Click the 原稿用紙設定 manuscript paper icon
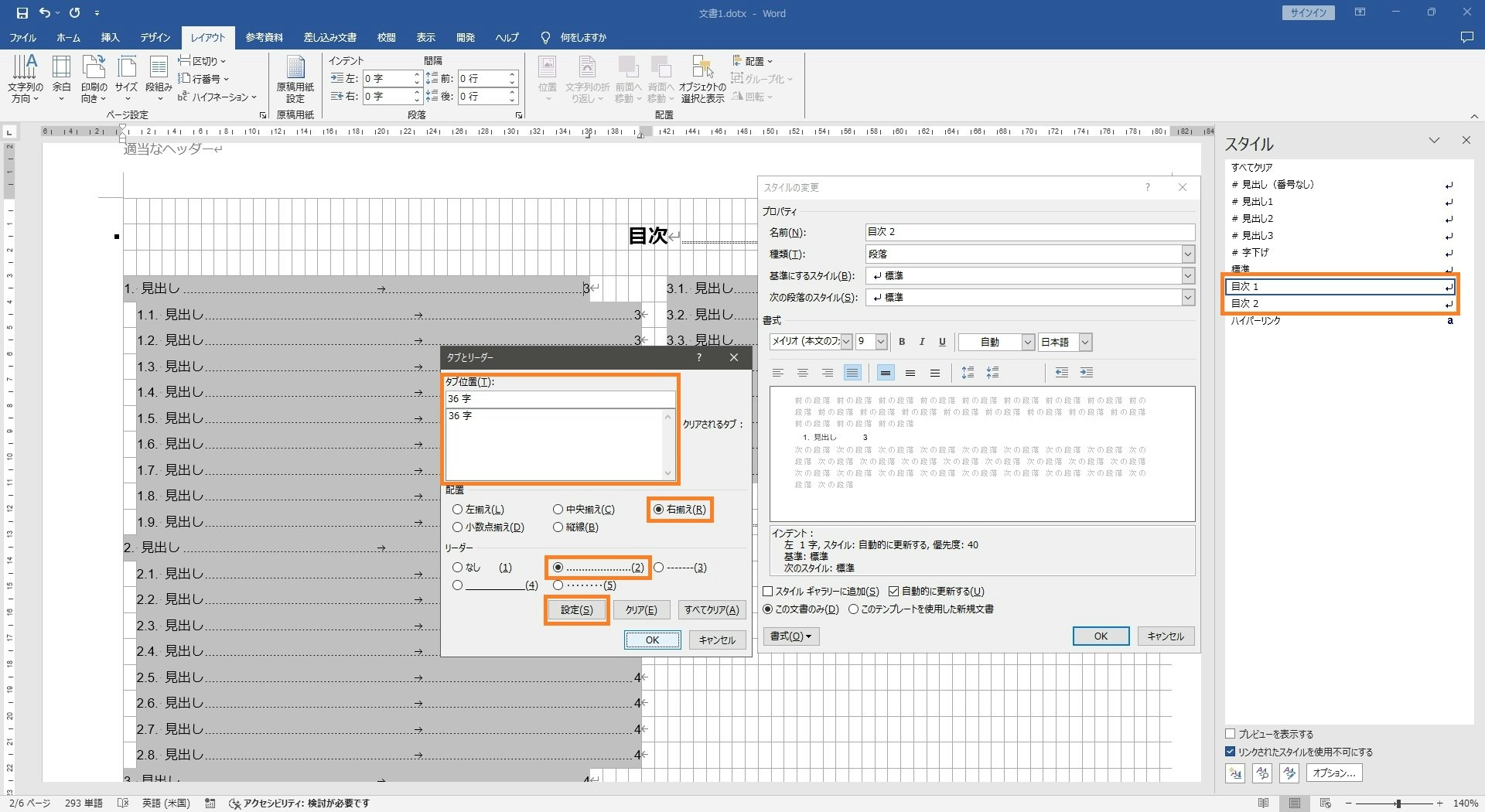Viewport: 1485px width, 812px height. point(295,79)
